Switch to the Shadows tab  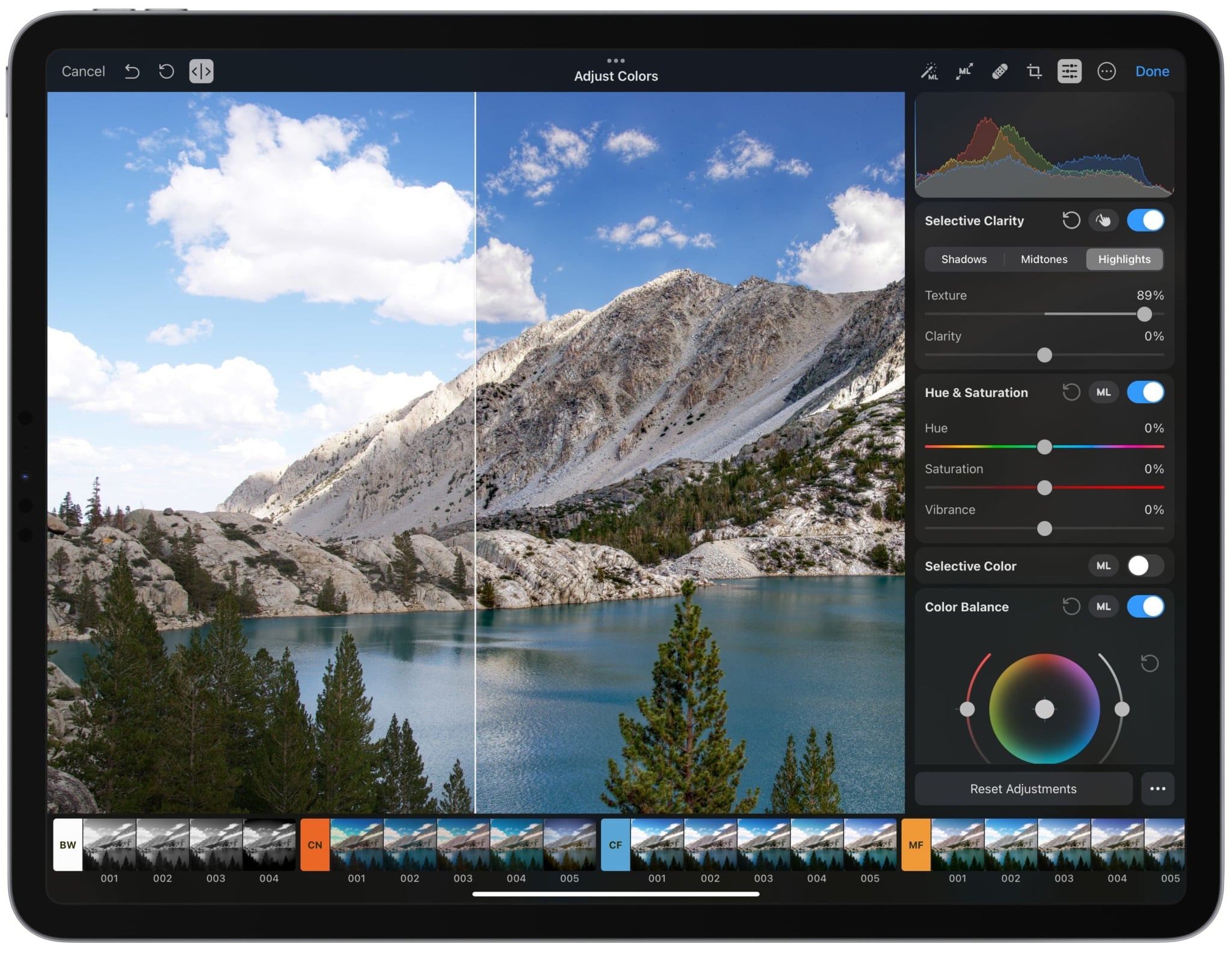pyautogui.click(x=963, y=259)
